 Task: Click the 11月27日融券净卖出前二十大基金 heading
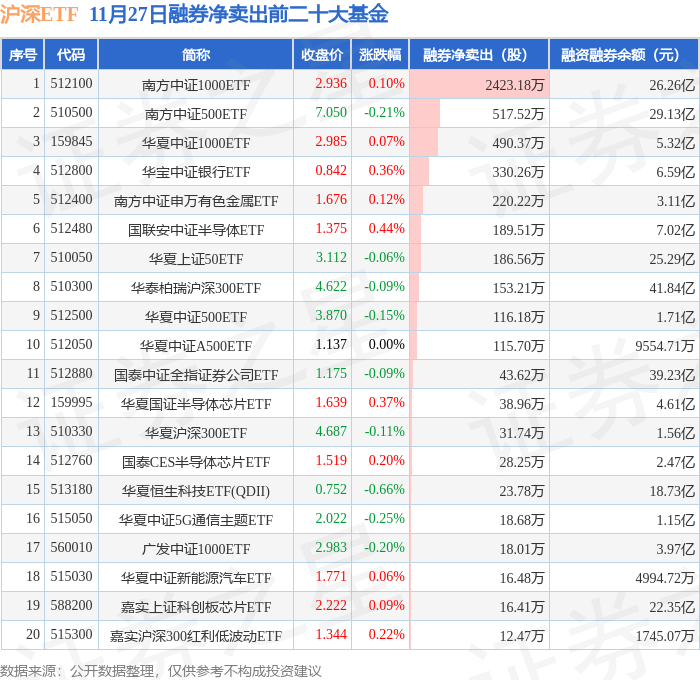(239, 14)
